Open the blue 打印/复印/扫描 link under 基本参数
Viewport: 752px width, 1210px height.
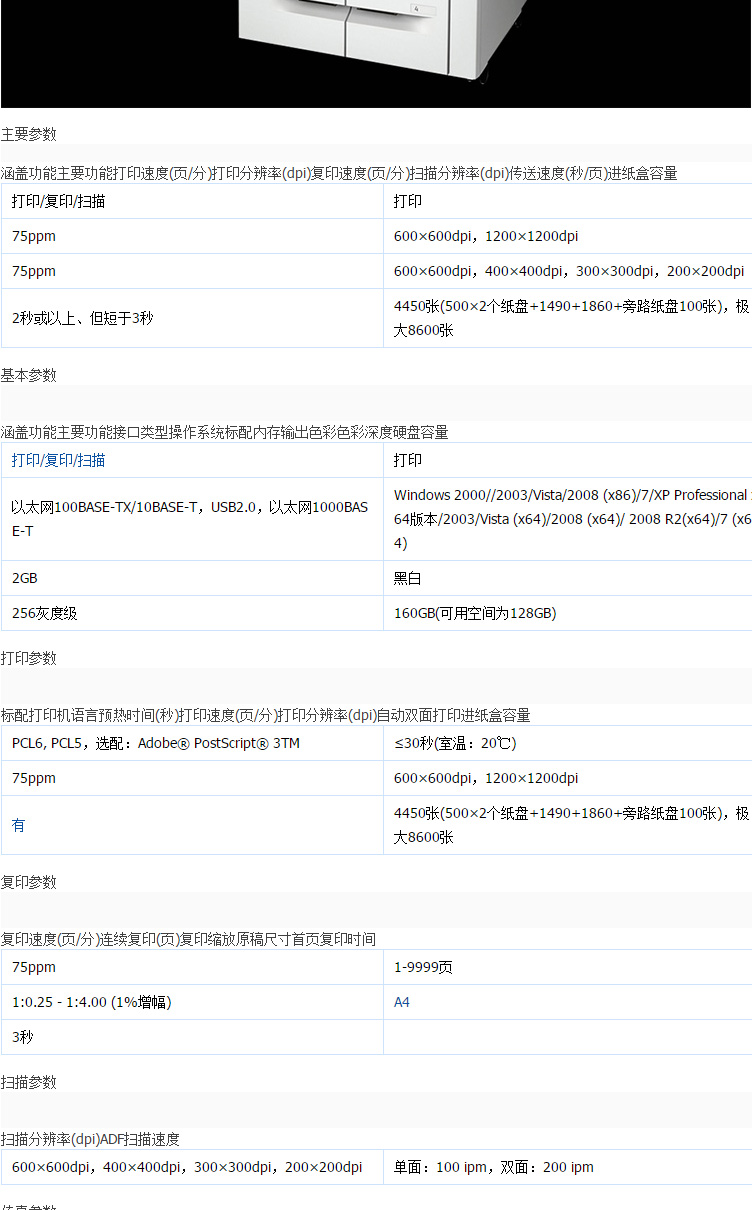59,460
